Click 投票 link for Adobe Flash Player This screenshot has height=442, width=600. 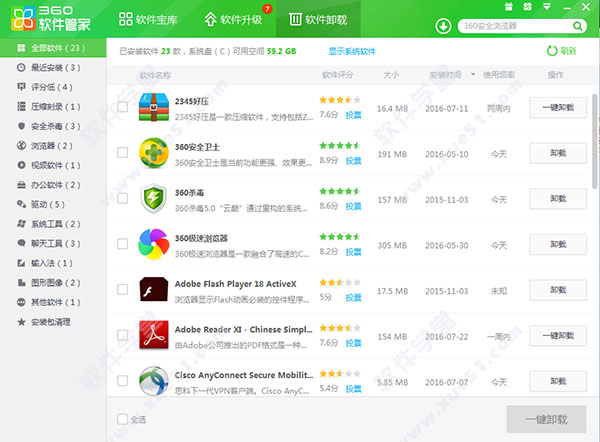pyautogui.click(x=353, y=297)
